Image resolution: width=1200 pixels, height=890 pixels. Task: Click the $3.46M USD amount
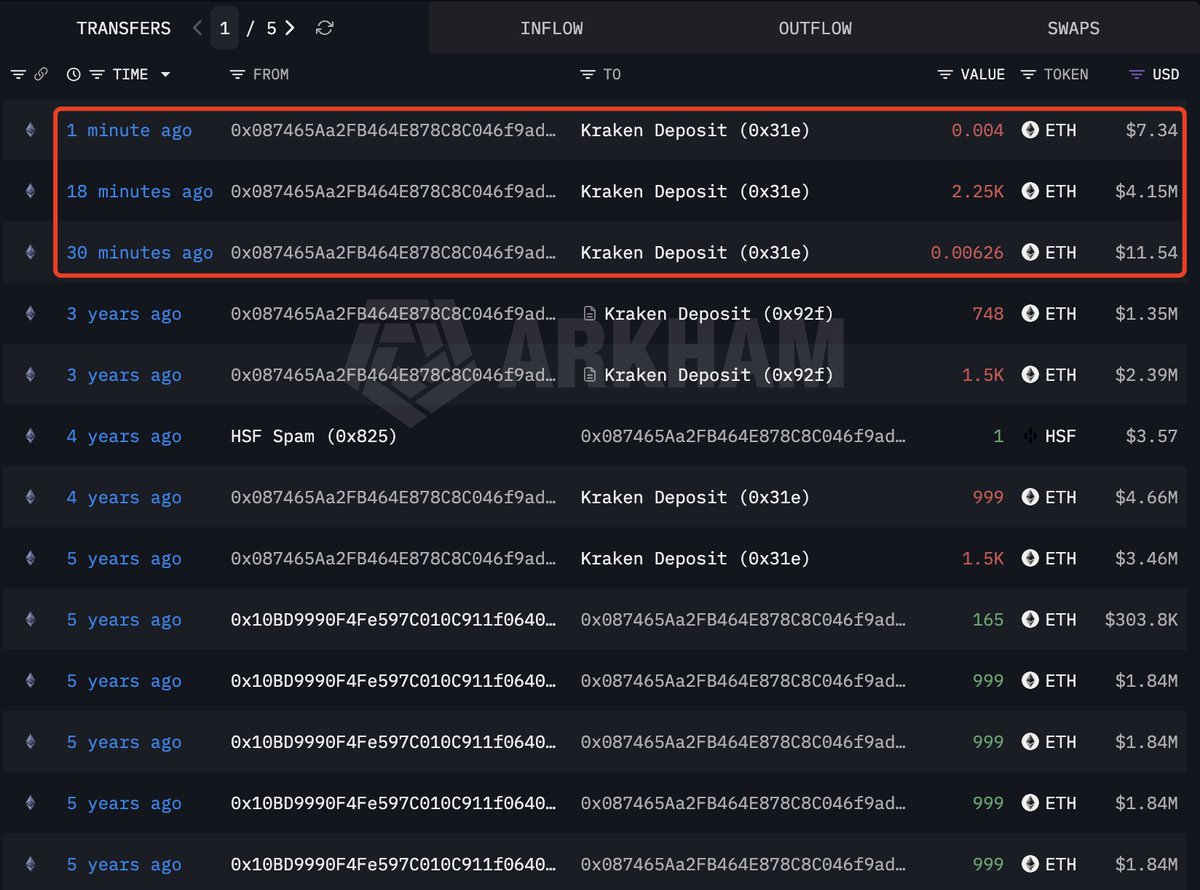point(1146,559)
